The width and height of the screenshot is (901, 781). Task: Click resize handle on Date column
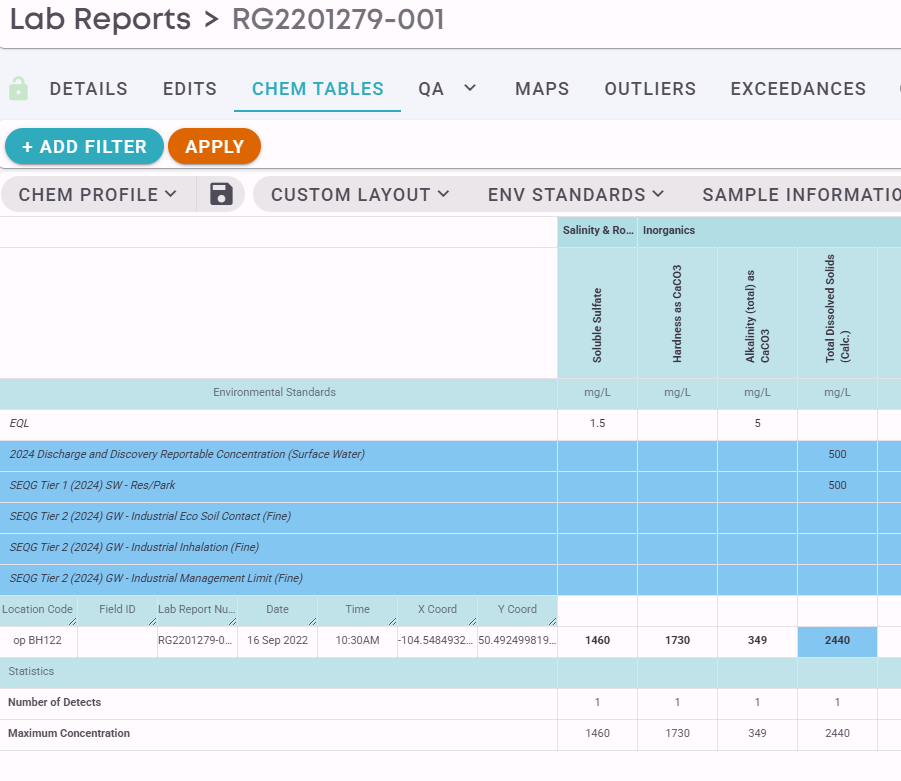(313, 621)
